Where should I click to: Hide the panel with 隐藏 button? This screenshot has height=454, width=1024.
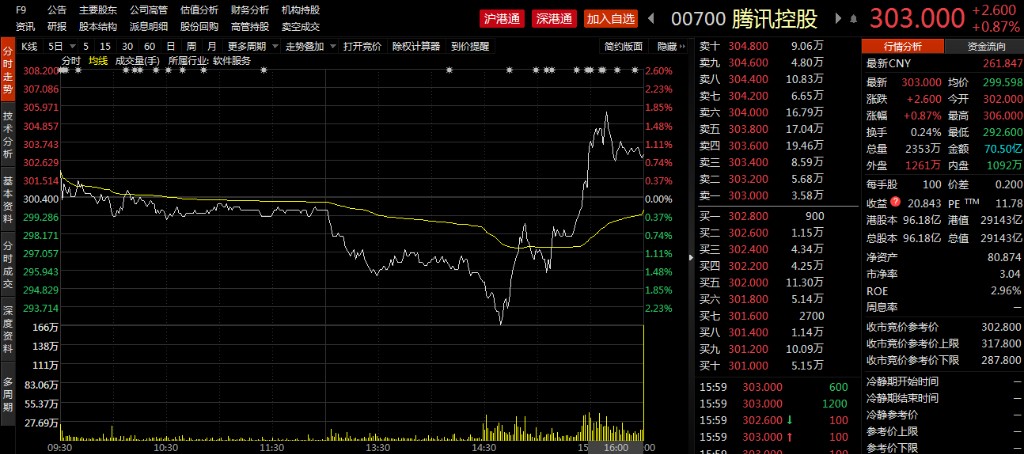[671, 46]
